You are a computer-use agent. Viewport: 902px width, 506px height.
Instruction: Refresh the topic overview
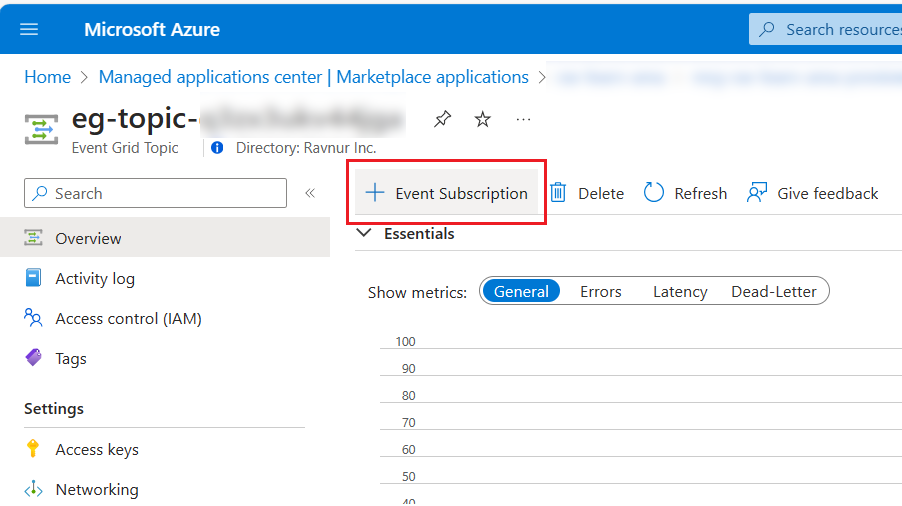coord(685,193)
